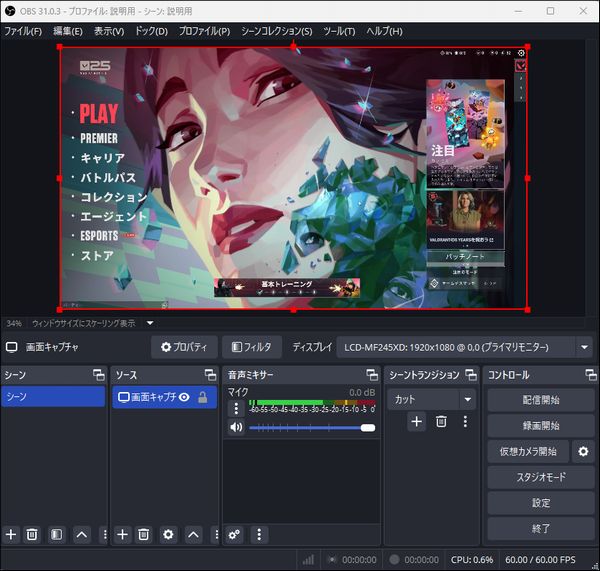Image resolution: width=600 pixels, height=571 pixels.
Task: Open virtual camera settings gear
Action: 583,452
